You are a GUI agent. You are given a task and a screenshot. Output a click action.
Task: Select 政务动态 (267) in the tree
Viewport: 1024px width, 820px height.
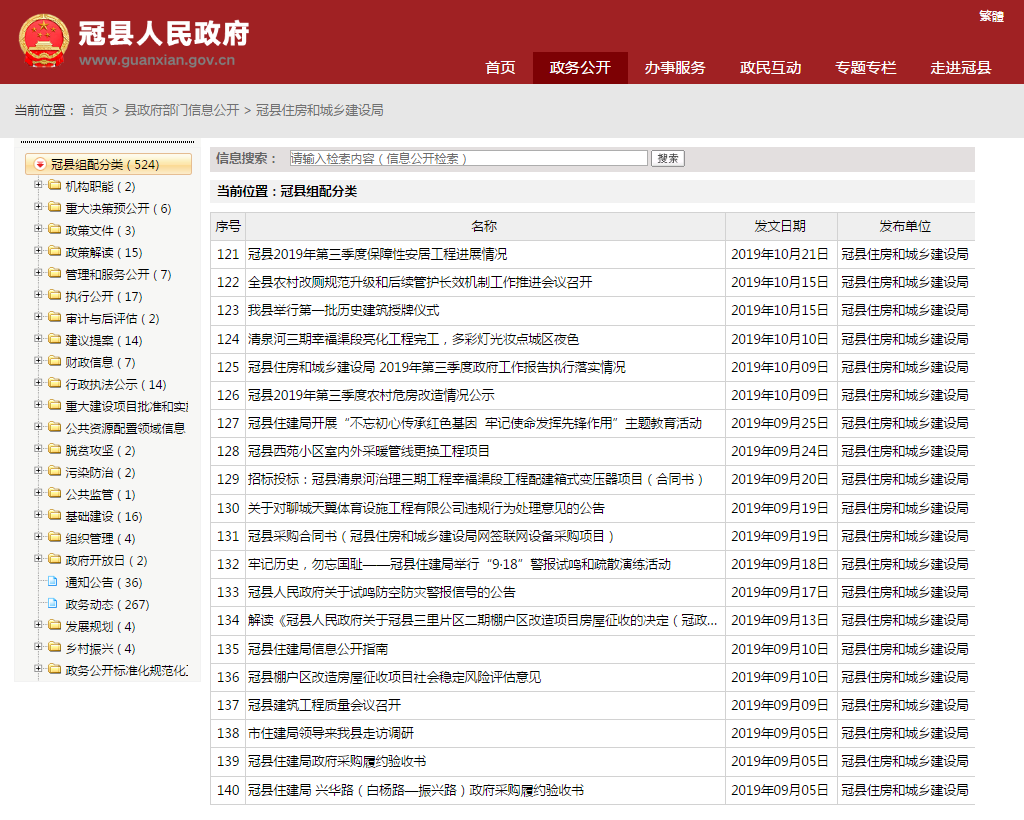(107, 605)
